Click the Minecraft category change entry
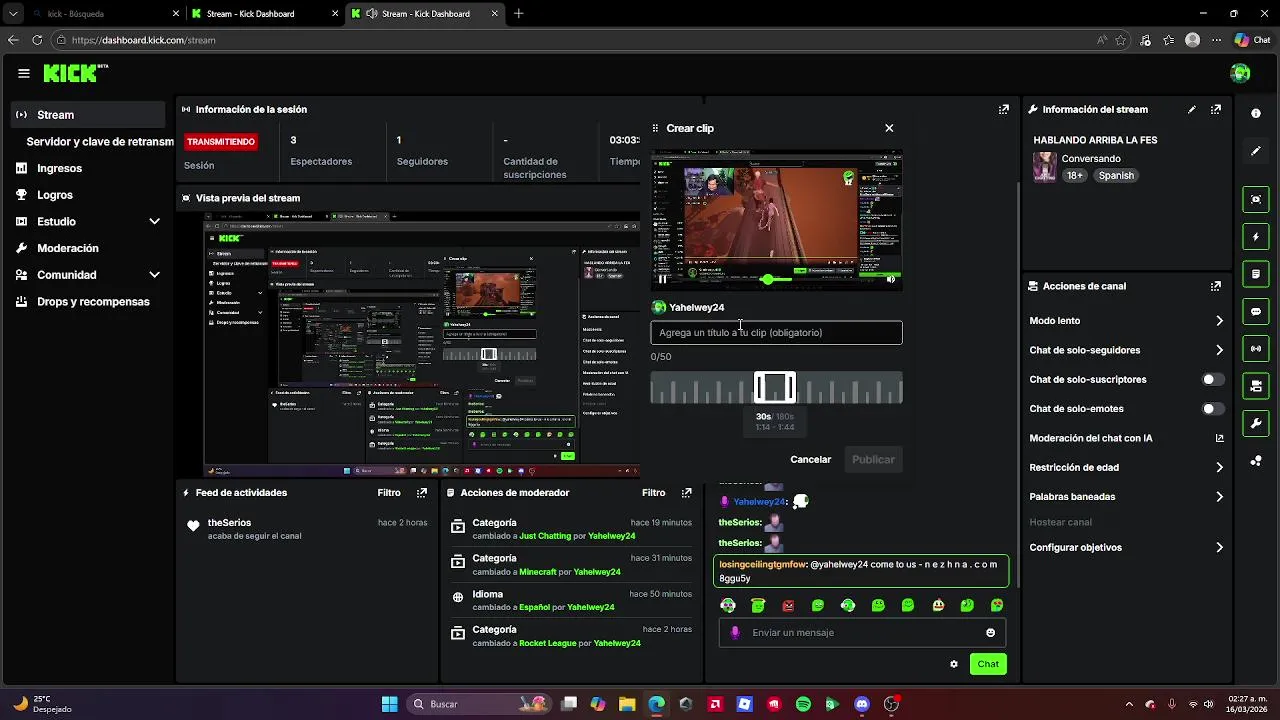This screenshot has height=720, width=1280. (x=570, y=566)
